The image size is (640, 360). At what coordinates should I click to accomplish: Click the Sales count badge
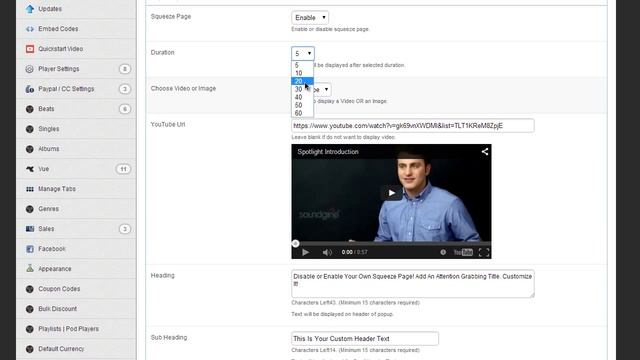(125, 229)
